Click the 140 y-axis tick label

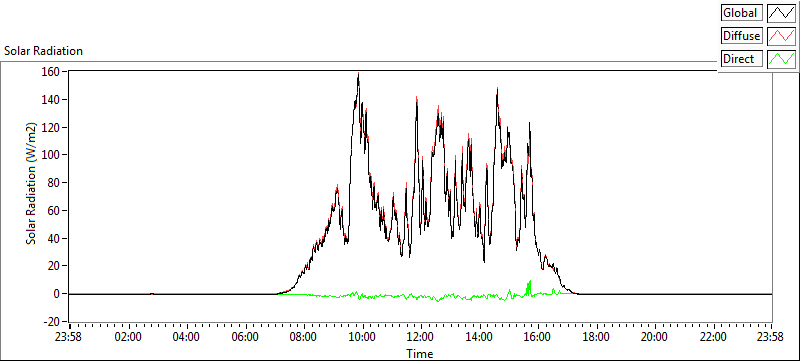coord(52,99)
